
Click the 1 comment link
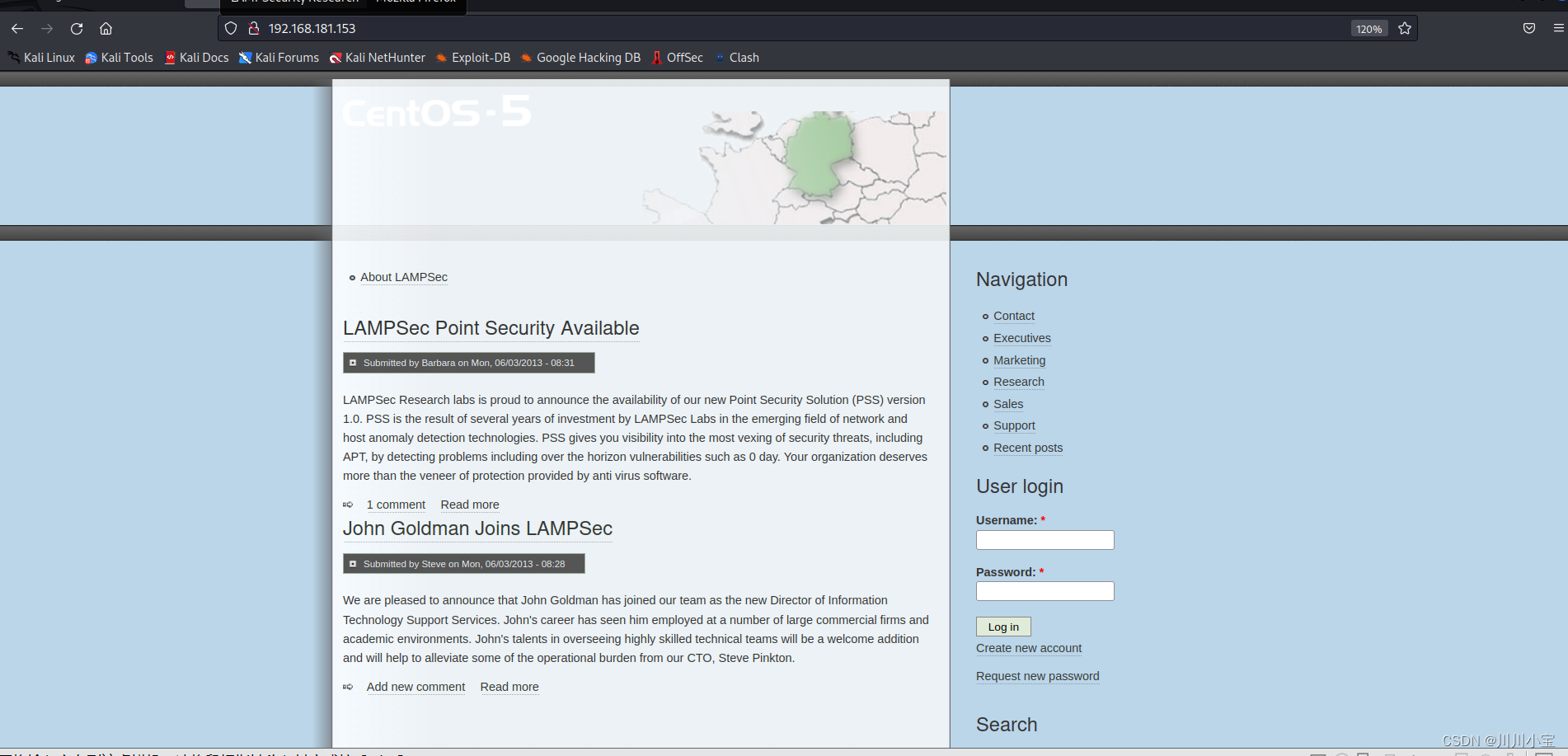[x=396, y=505]
